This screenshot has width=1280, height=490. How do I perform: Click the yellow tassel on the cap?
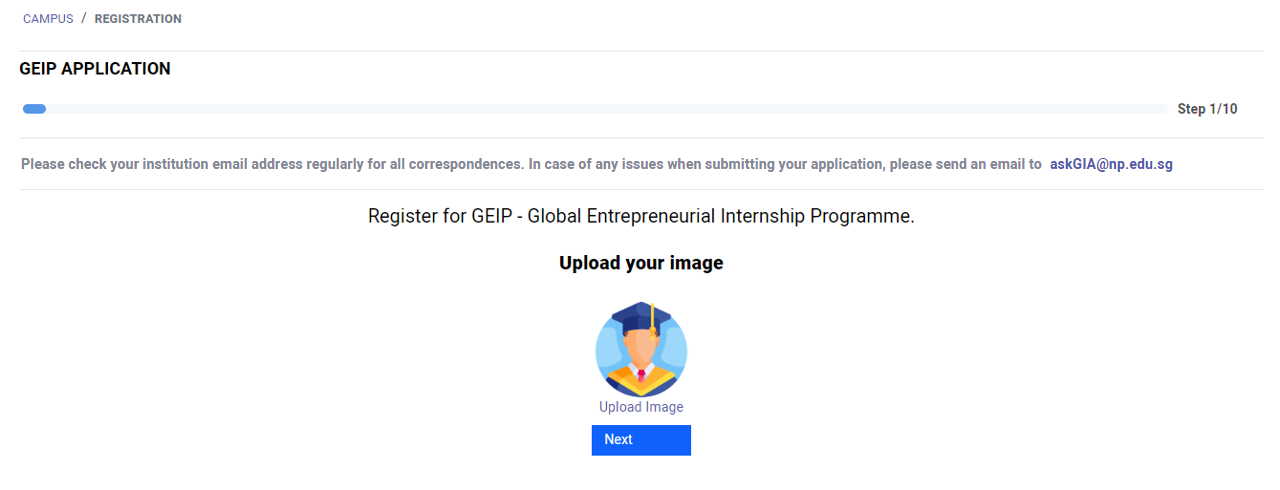tap(653, 320)
